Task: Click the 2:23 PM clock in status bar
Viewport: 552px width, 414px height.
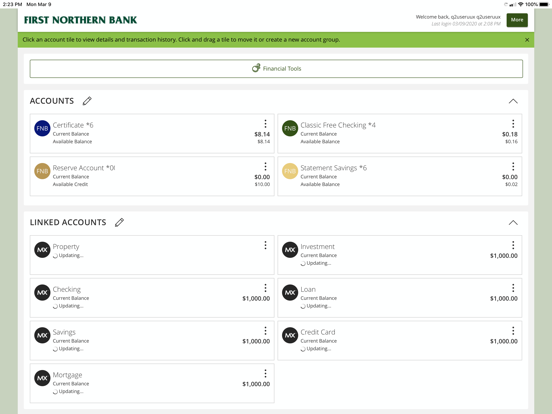Action: pos(12,4)
